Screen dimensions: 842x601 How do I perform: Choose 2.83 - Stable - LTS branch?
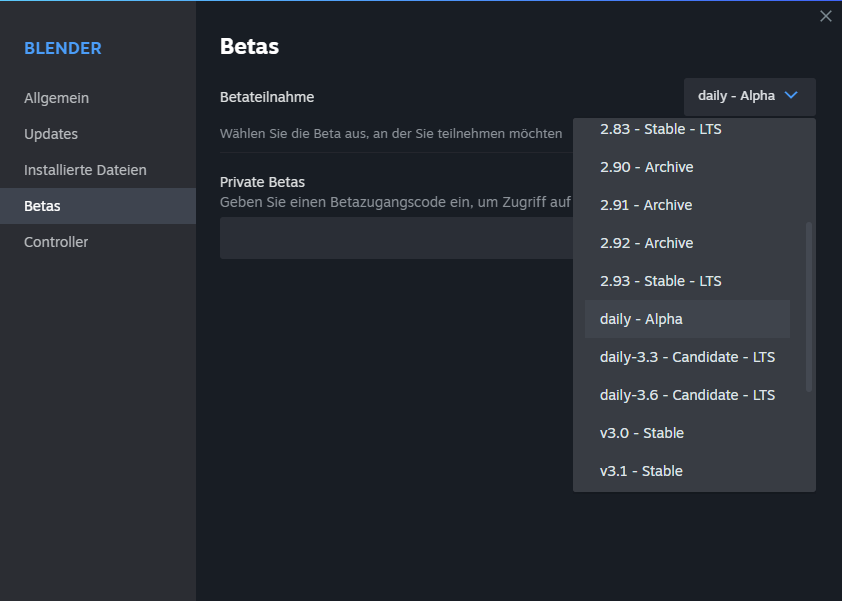(687, 129)
